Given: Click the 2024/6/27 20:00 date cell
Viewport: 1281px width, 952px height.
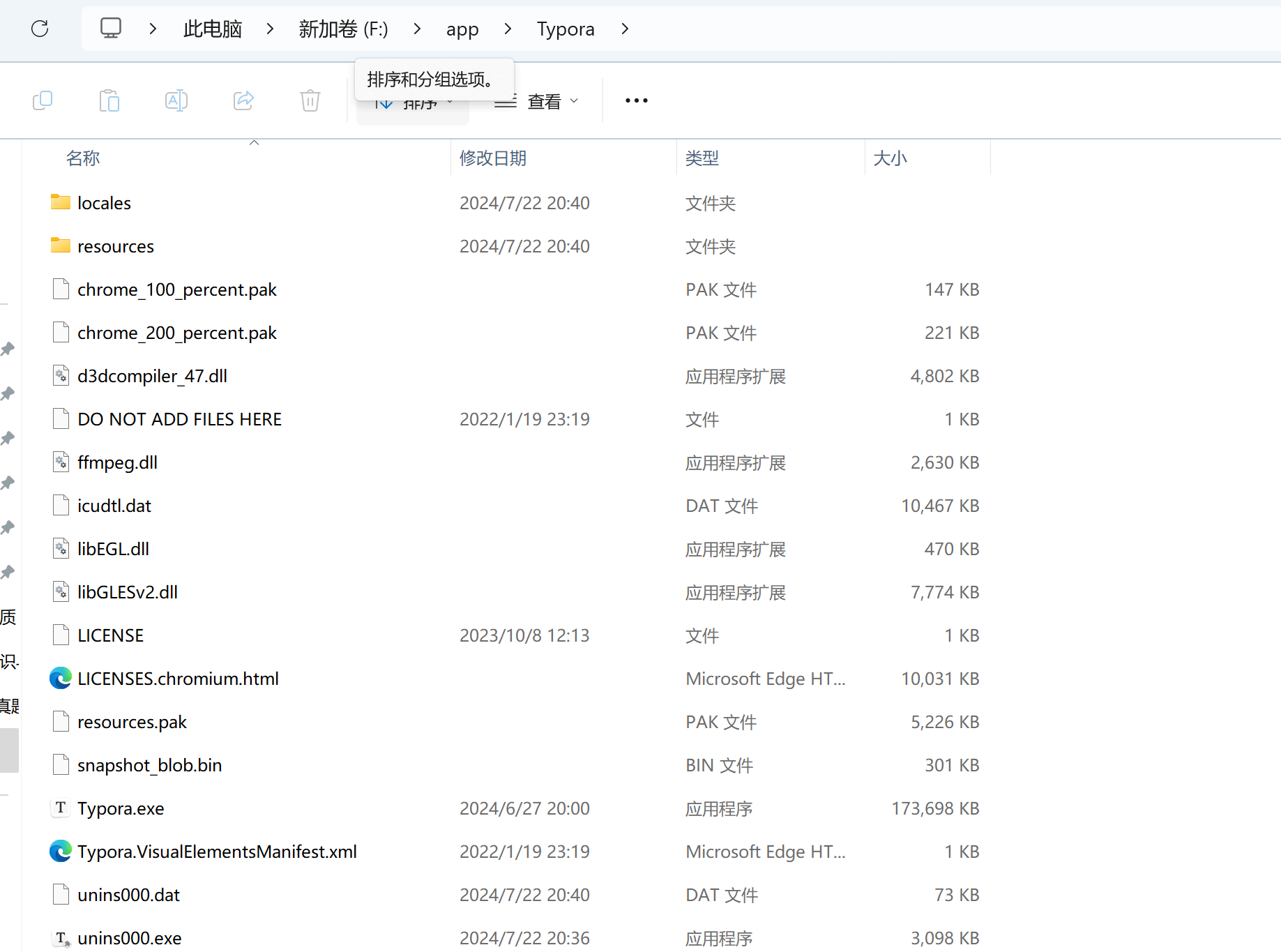Looking at the screenshot, I should coord(524,808).
